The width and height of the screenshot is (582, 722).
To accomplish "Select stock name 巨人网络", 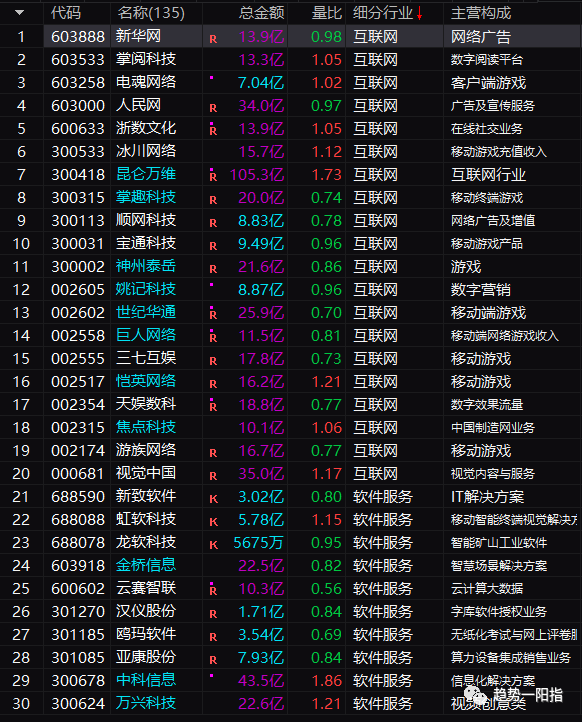I will [x=146, y=335].
